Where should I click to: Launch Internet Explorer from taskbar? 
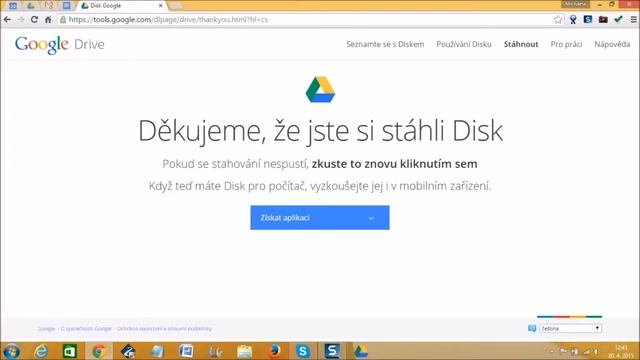point(41,351)
